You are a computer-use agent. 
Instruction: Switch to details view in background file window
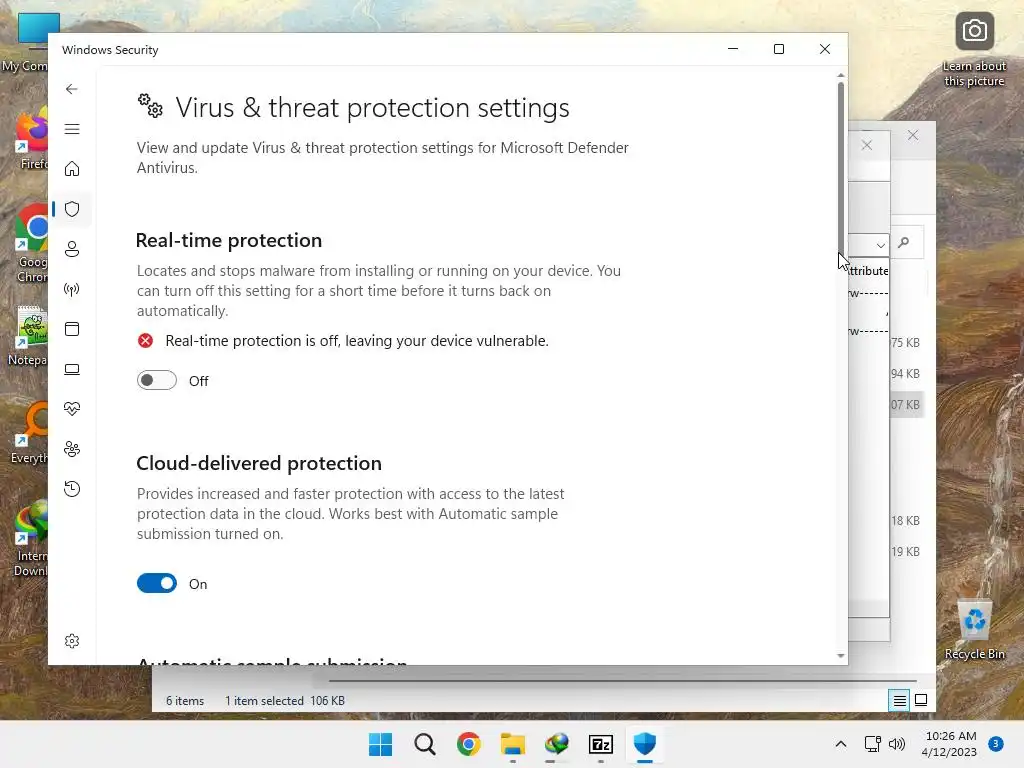click(x=899, y=701)
